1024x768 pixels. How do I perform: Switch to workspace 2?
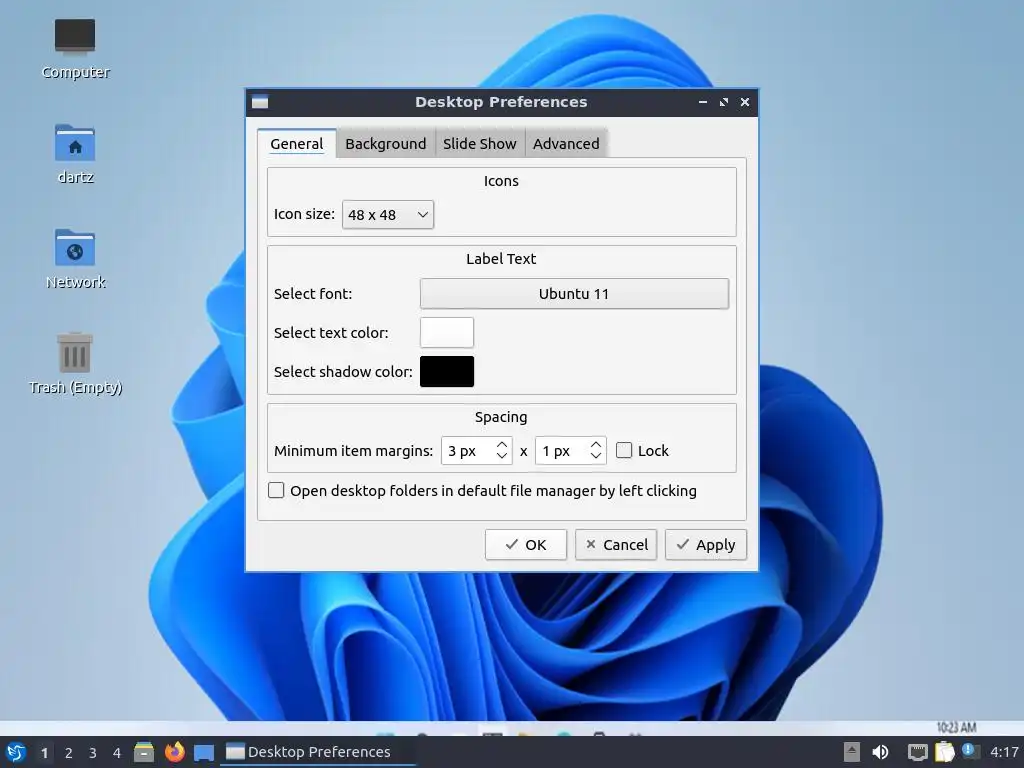click(69, 753)
